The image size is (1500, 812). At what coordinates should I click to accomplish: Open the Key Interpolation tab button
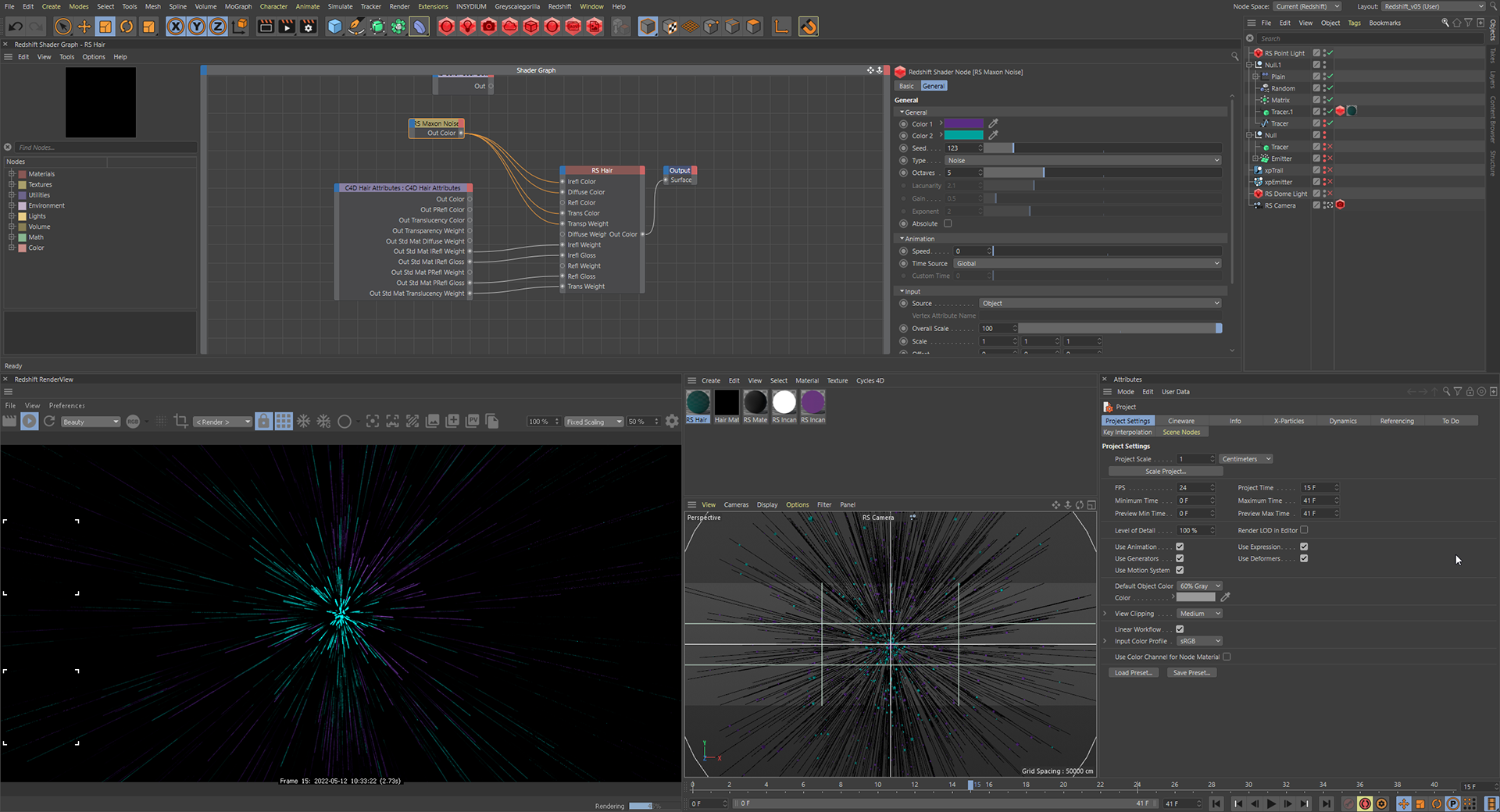click(1127, 432)
